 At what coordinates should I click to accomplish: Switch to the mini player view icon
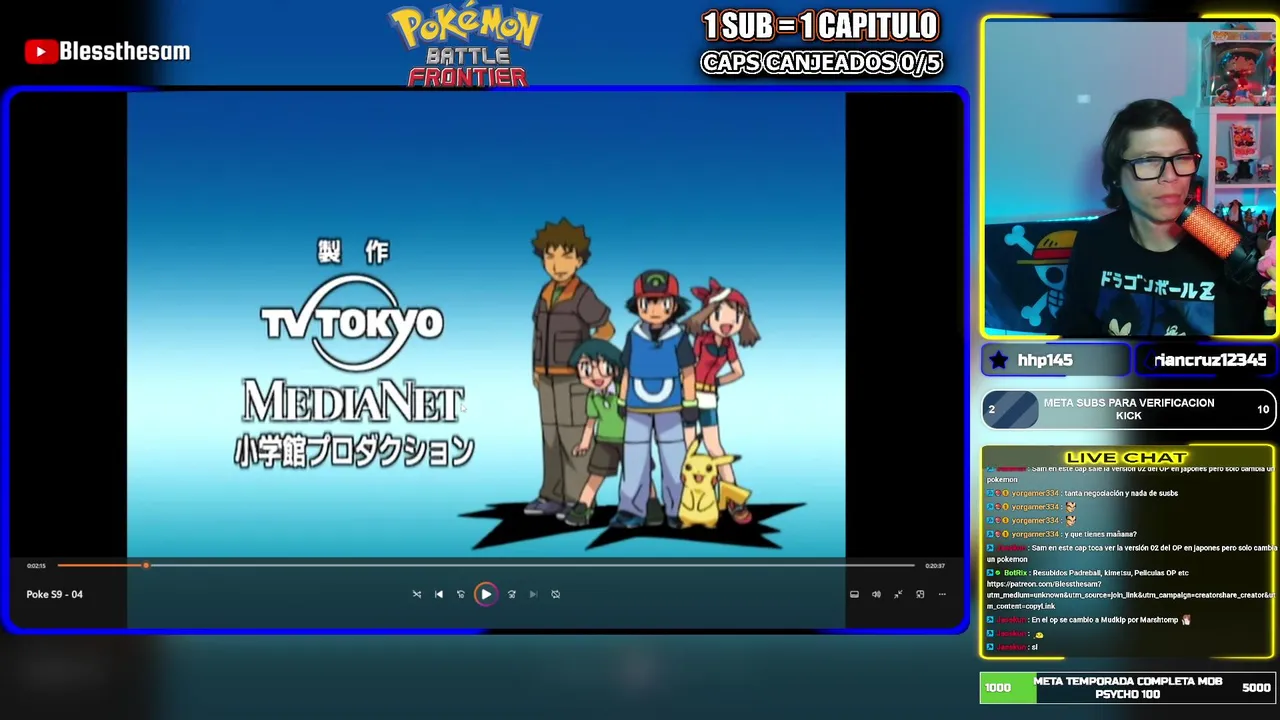tap(920, 594)
